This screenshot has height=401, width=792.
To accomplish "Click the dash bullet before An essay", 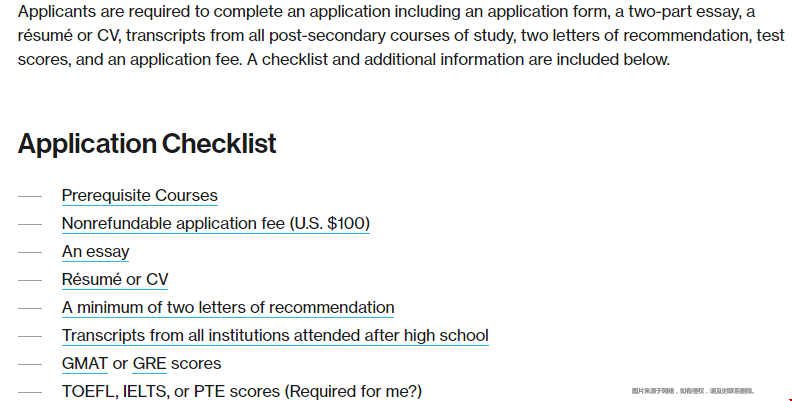I will pyautogui.click(x=30, y=252).
